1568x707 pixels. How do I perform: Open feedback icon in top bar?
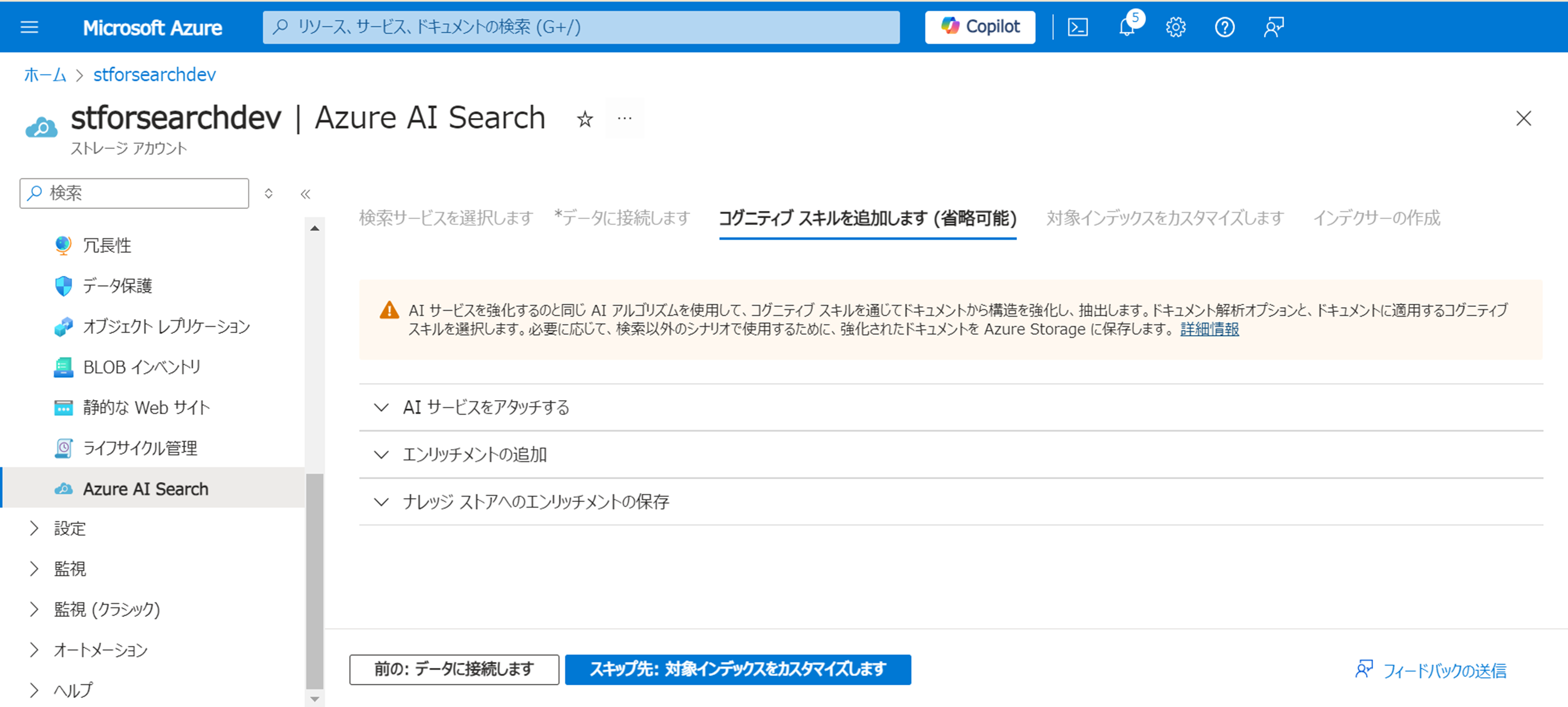[x=1273, y=27]
